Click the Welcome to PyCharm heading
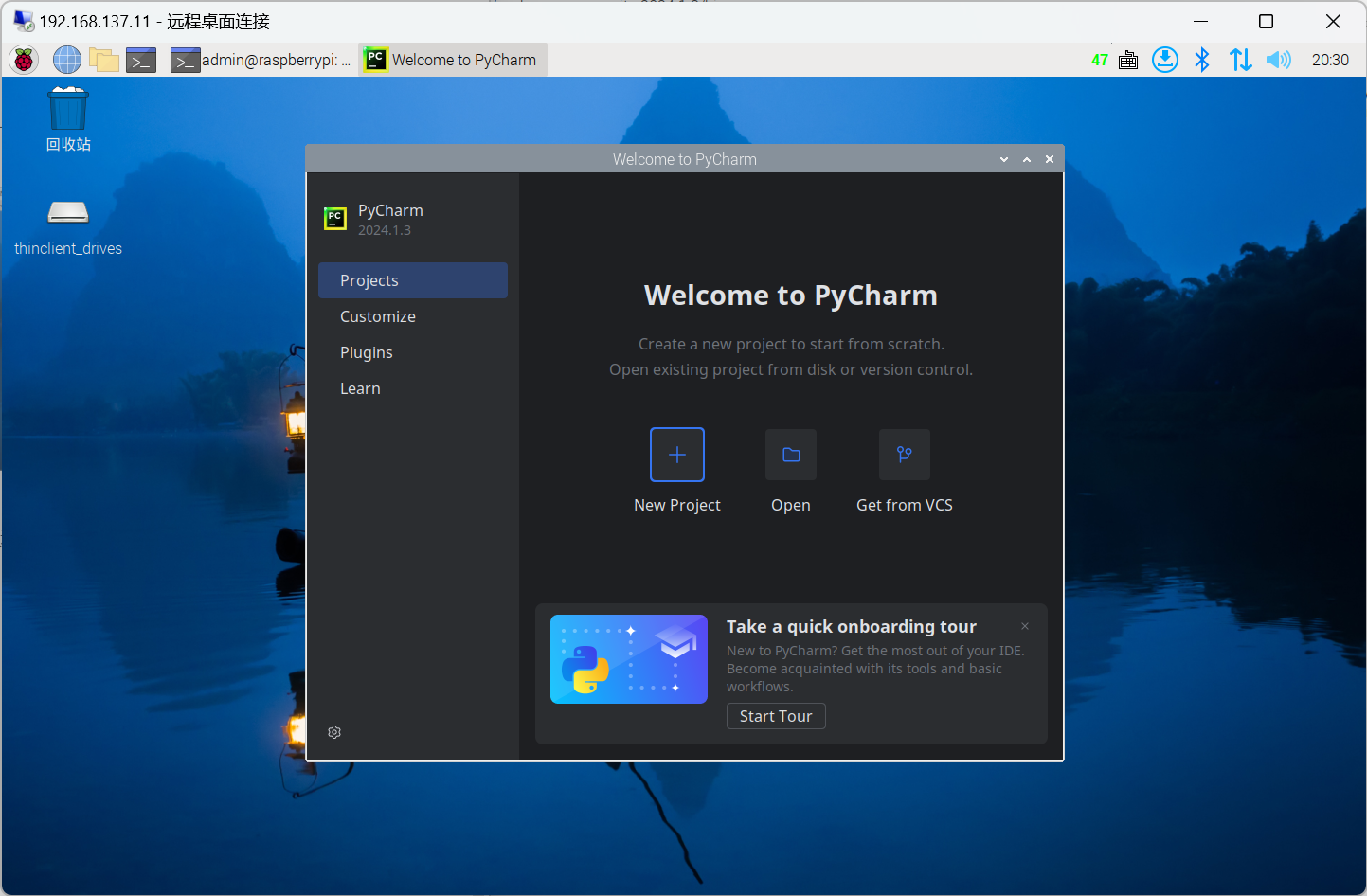Image resolution: width=1367 pixels, height=896 pixels. click(x=791, y=296)
